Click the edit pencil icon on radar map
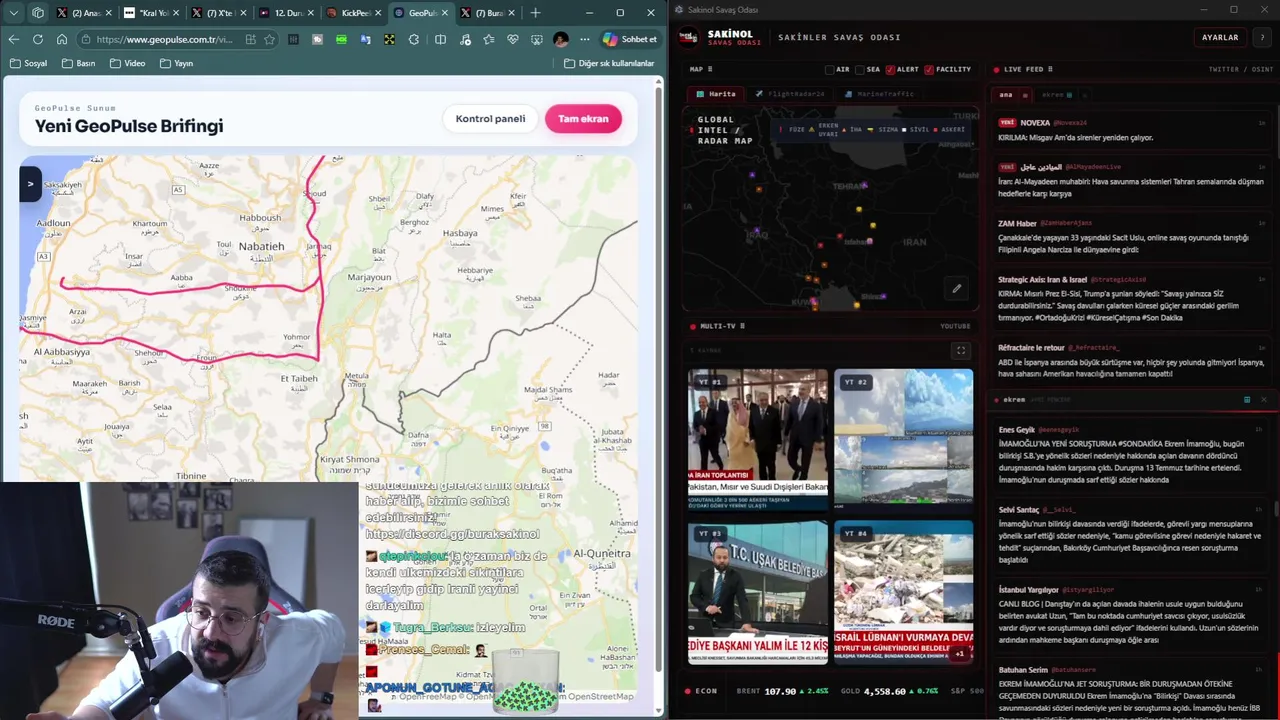The image size is (1280, 720). click(956, 289)
